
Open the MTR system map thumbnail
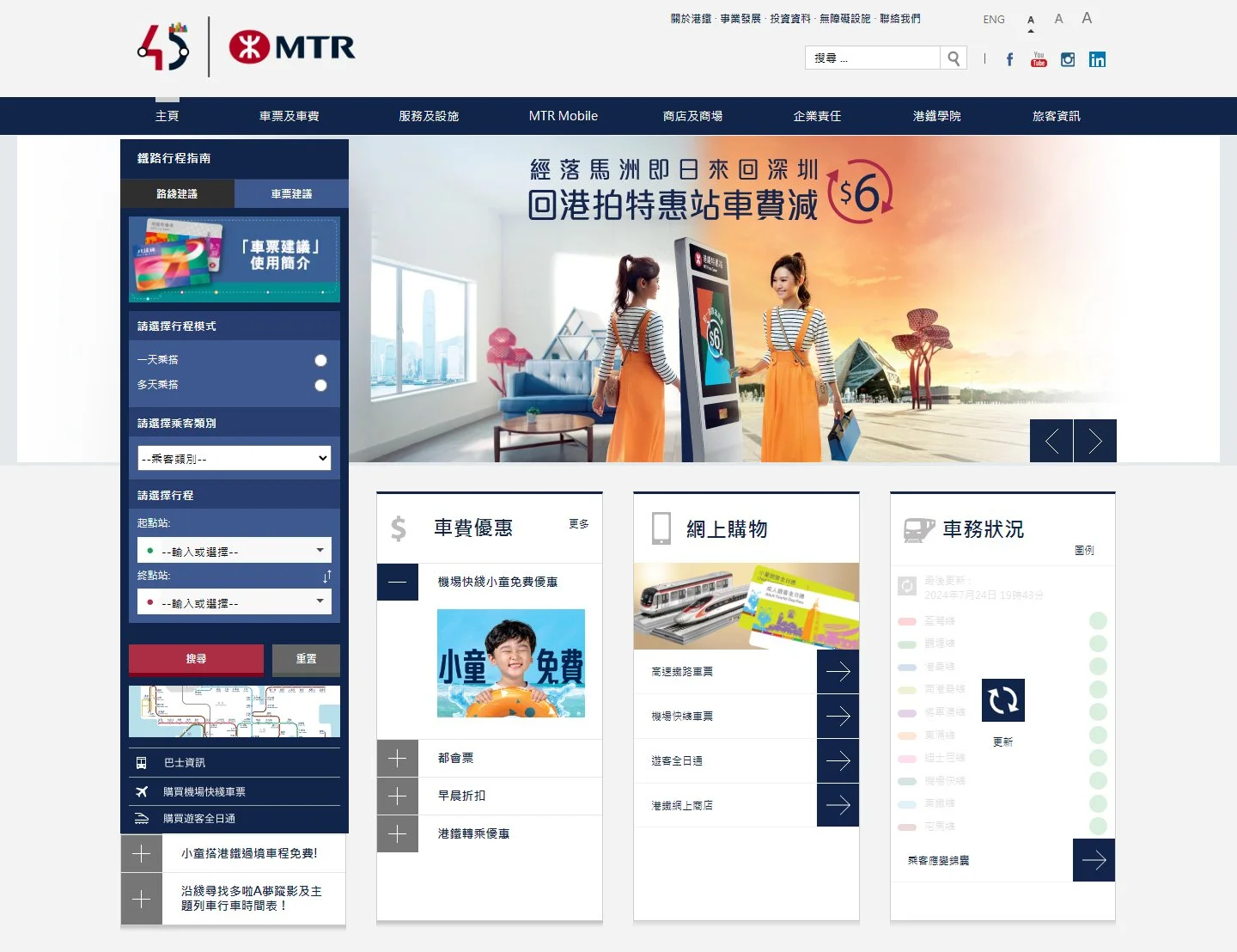coord(235,711)
